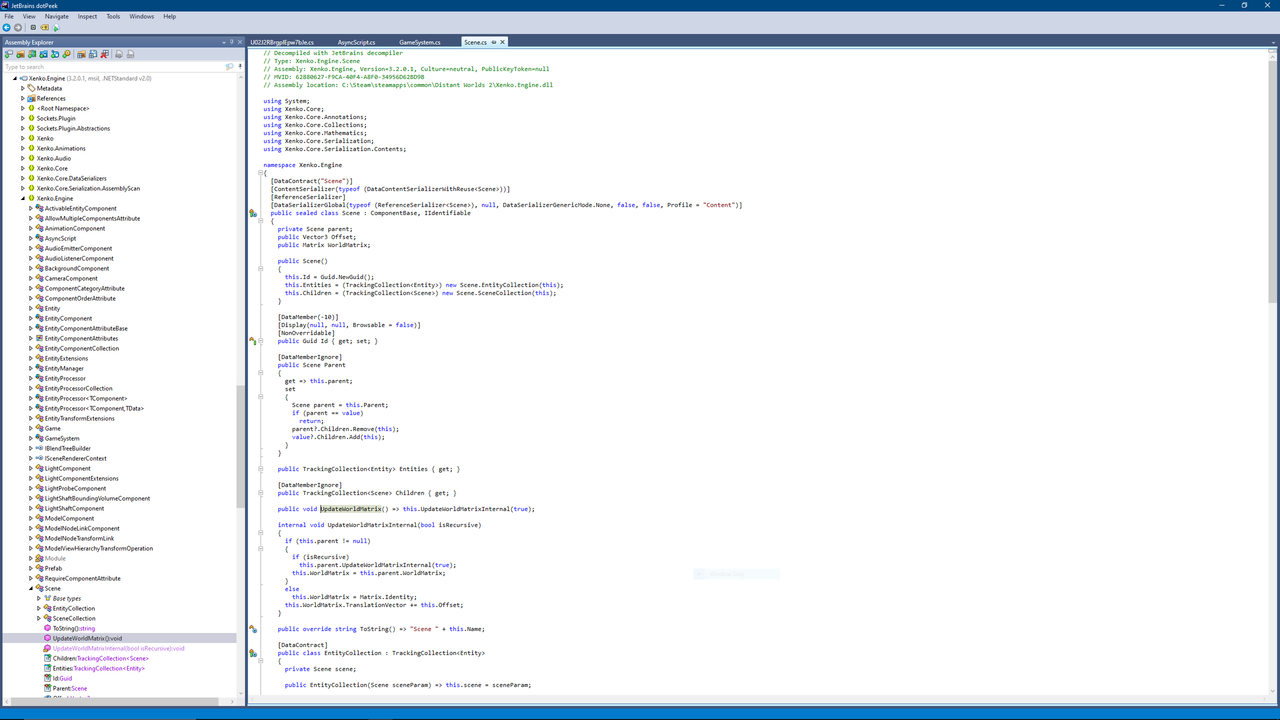1280x720 pixels.
Task: Open the View menu
Action: [x=29, y=16]
